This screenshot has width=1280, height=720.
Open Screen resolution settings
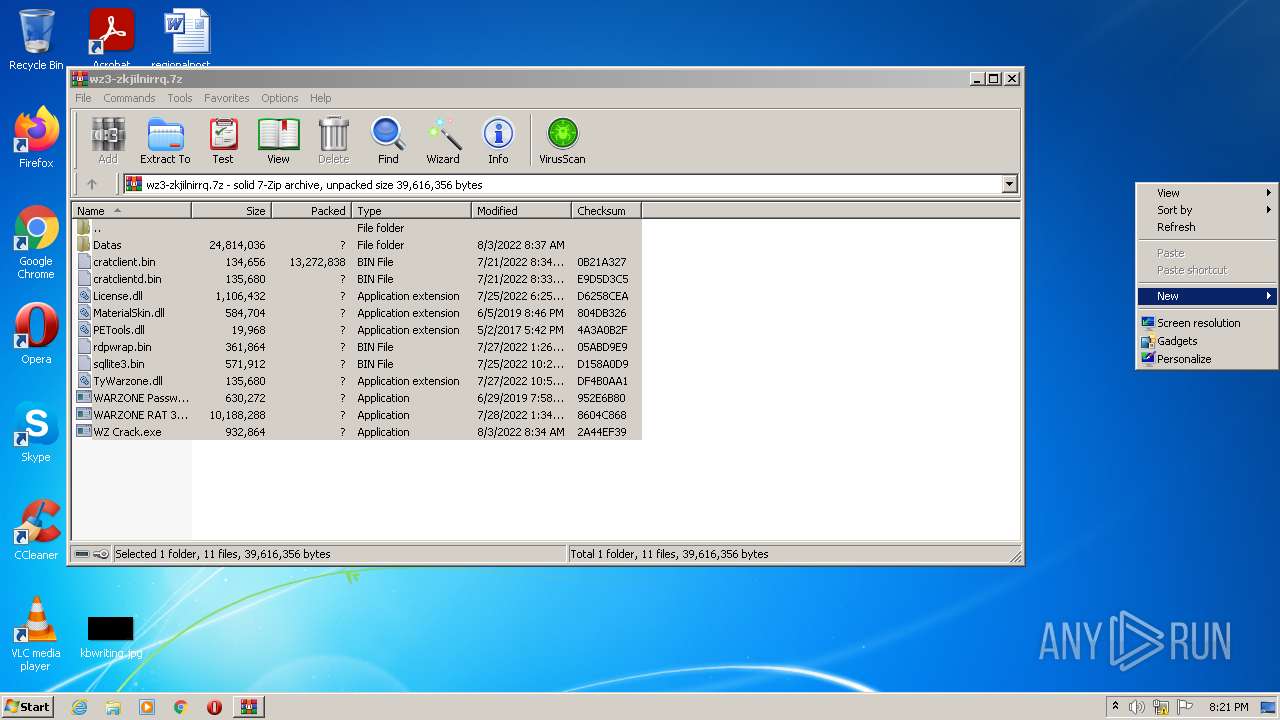click(1207, 323)
